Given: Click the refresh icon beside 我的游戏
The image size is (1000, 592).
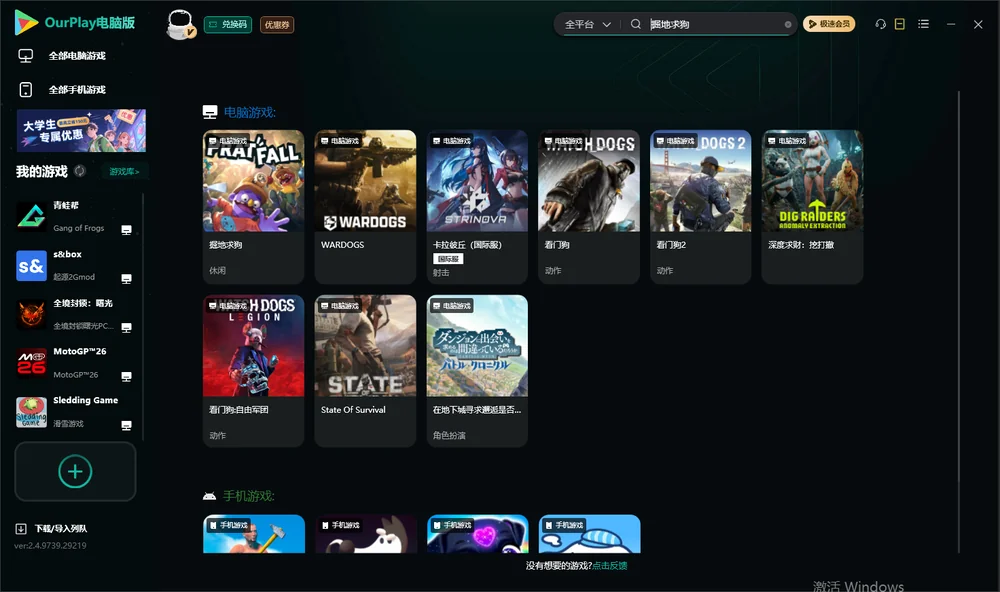Looking at the screenshot, I should 80,171.
